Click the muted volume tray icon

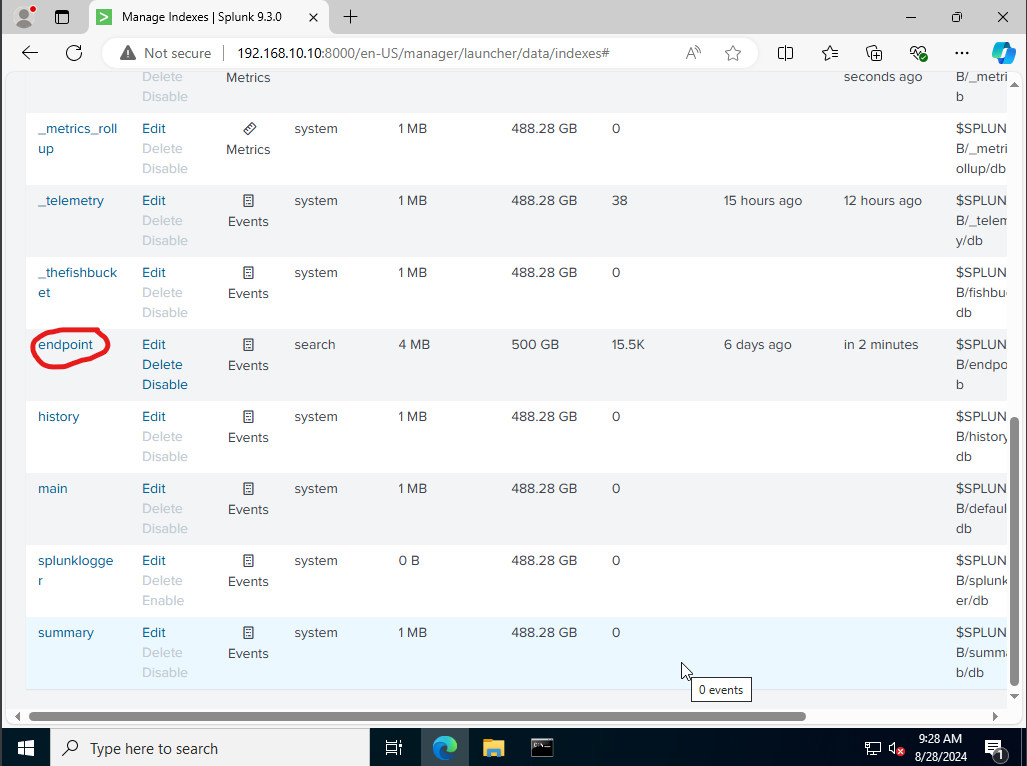coord(897,748)
